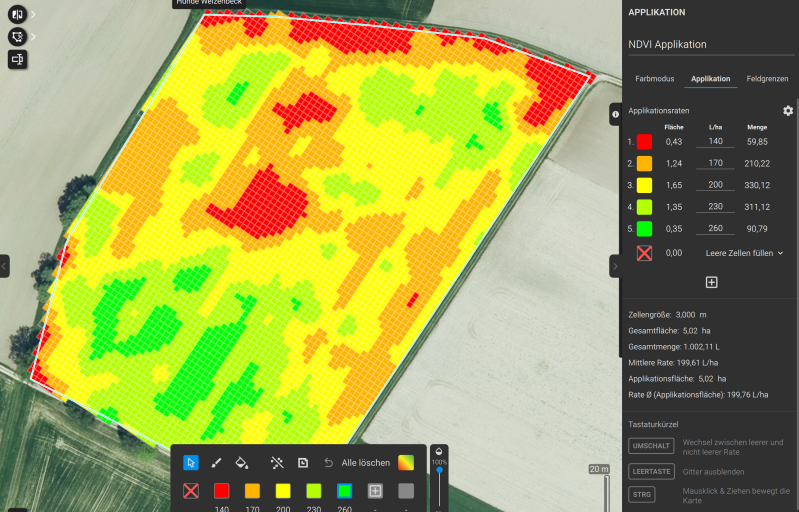Viewport: 799px width, 512px height.
Task: Click the orange swatch for rate 2
Action: coord(645,164)
